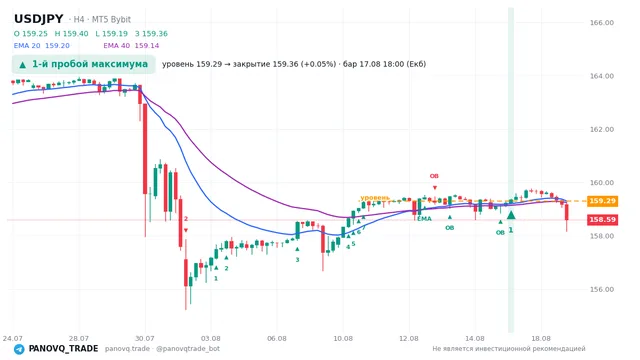Screen dimensions: 640x360
Task: Click the 'H4 · MT5 Bybit' timeframe label
Action: [100, 19]
